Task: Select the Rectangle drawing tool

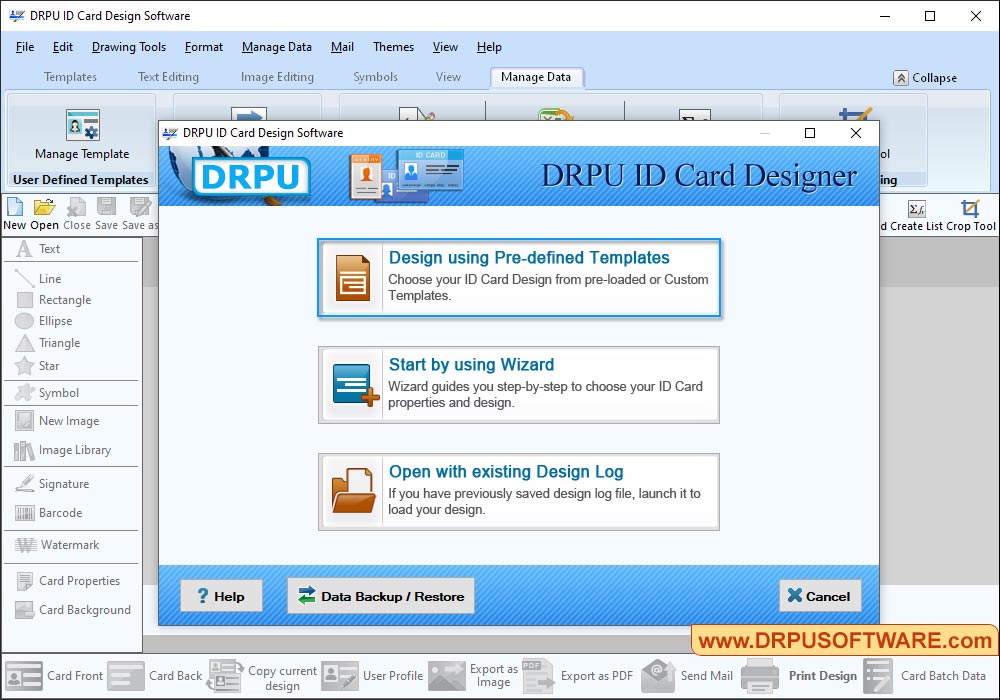Action: [55, 299]
